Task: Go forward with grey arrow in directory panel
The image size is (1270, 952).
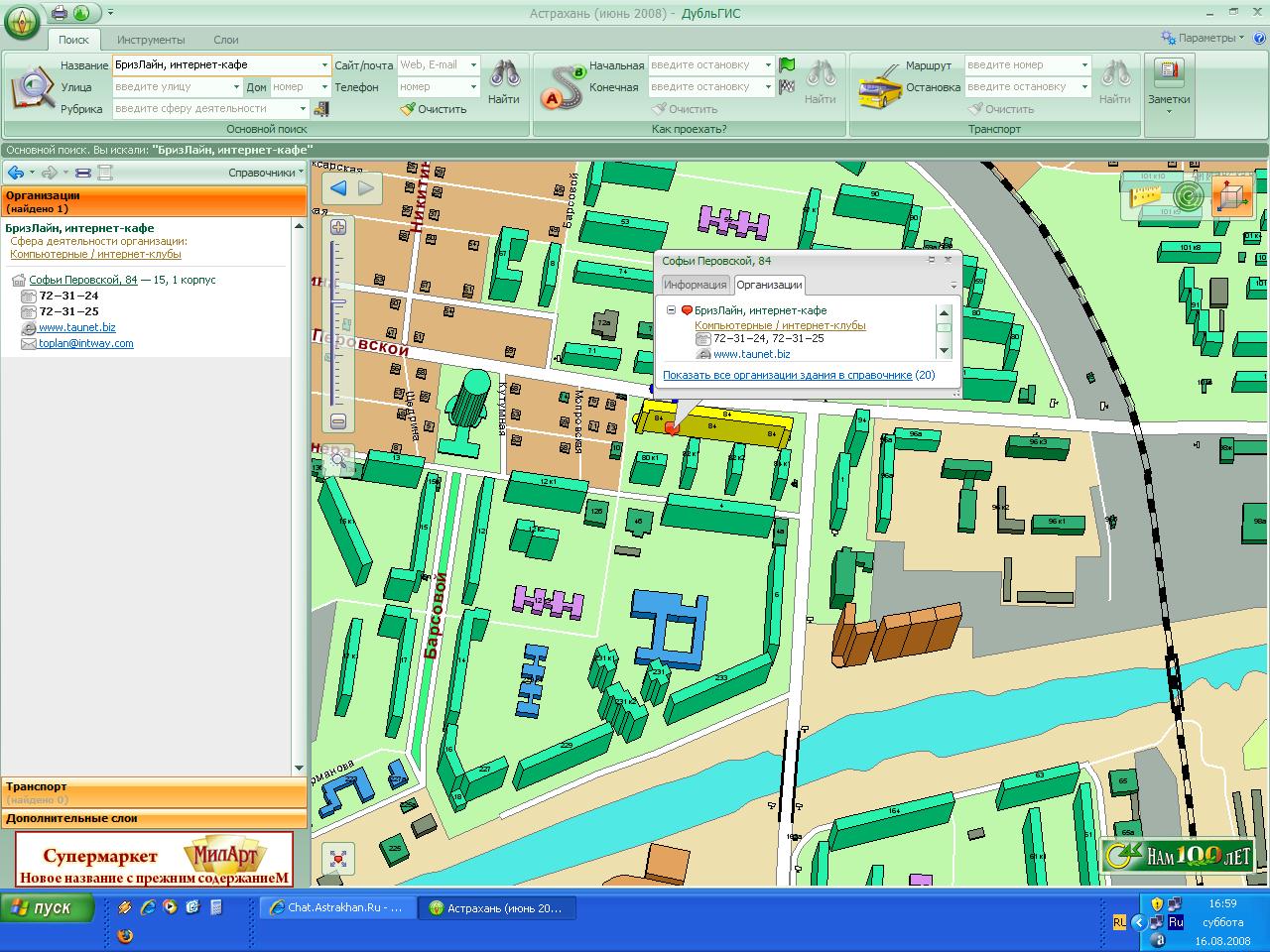Action: click(48, 173)
